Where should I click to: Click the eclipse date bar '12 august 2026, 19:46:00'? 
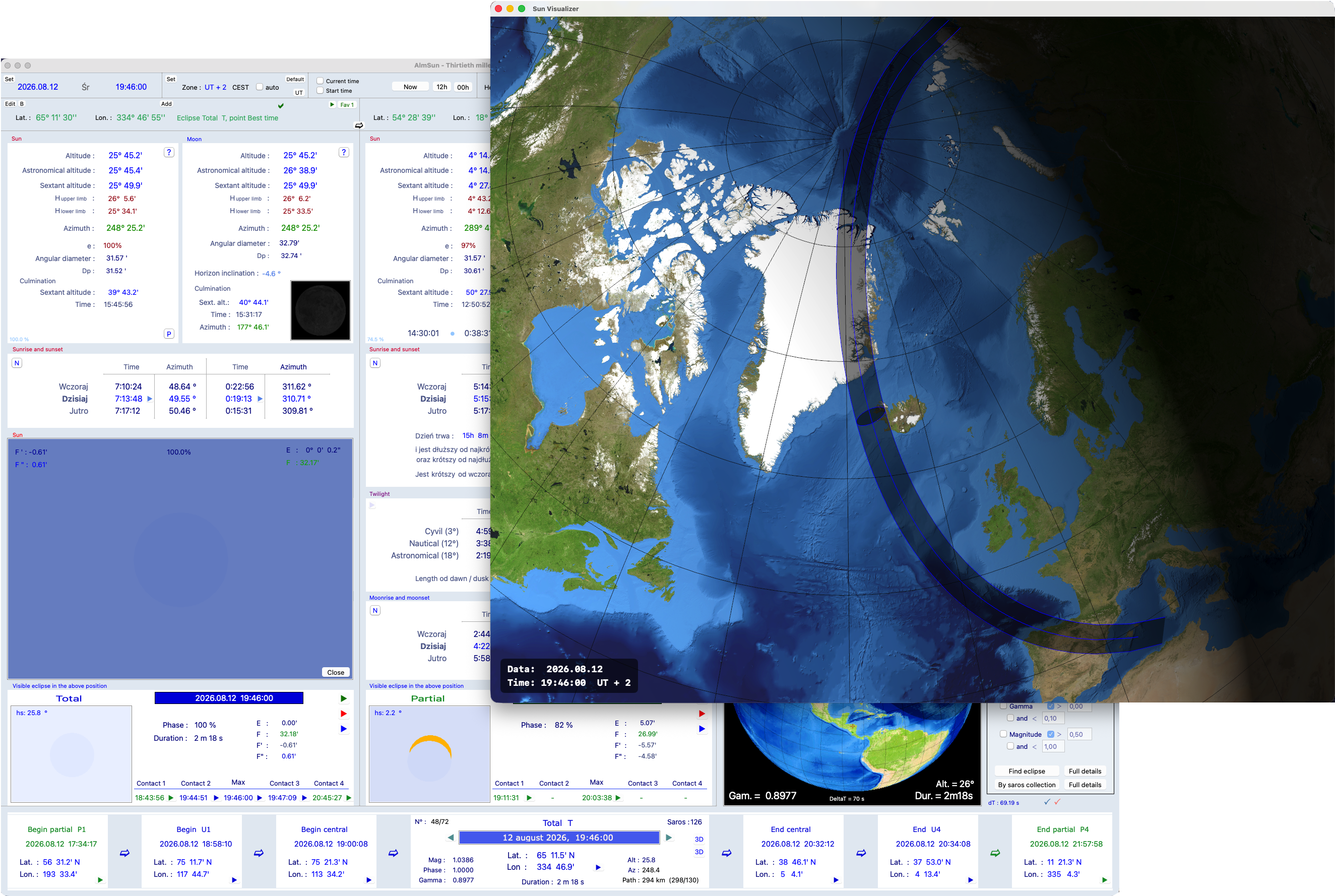click(x=558, y=837)
